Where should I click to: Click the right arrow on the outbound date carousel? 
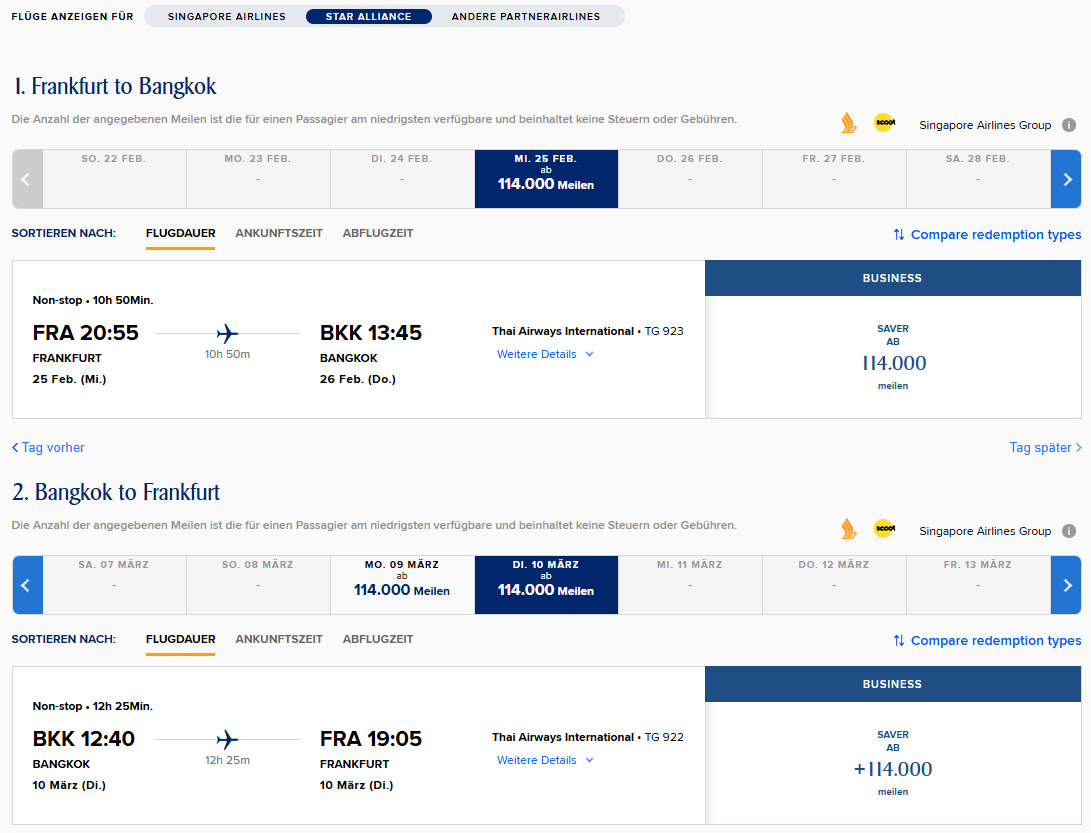[1066, 178]
